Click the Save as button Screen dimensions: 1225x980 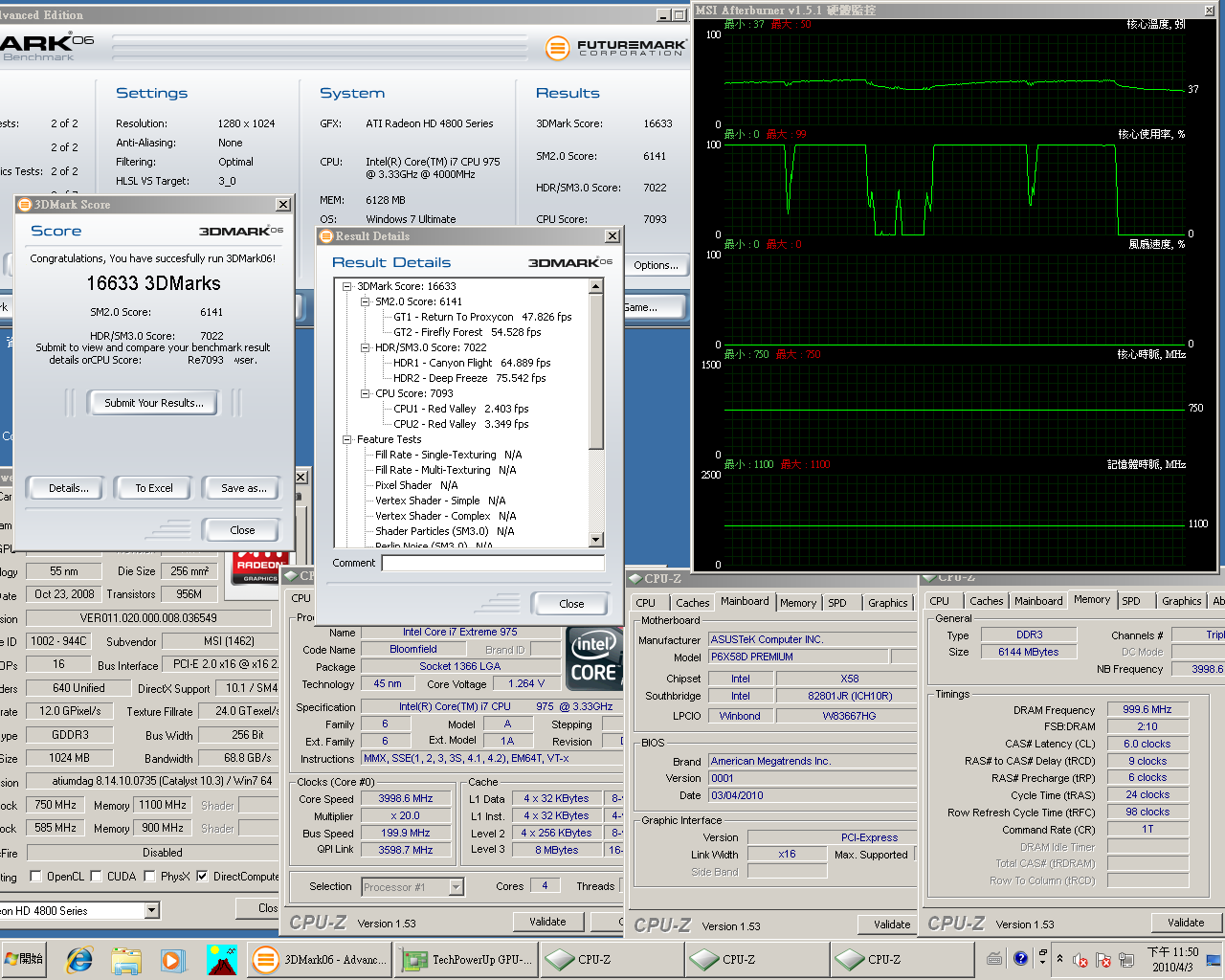pos(243,488)
